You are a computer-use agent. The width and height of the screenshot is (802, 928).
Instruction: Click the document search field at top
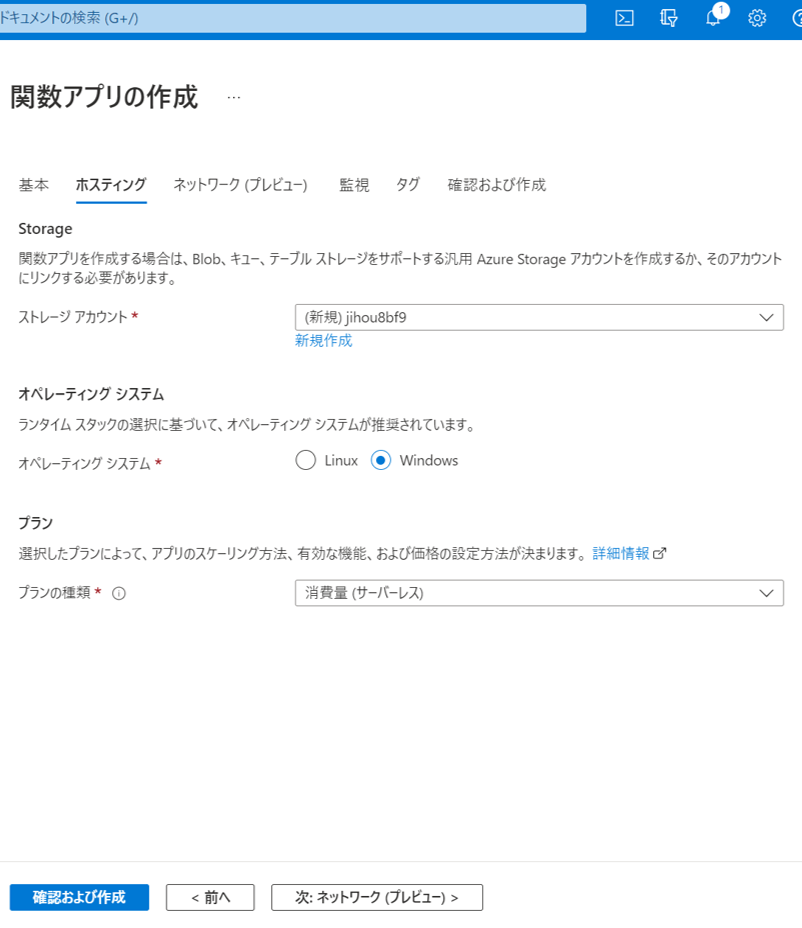[290, 18]
